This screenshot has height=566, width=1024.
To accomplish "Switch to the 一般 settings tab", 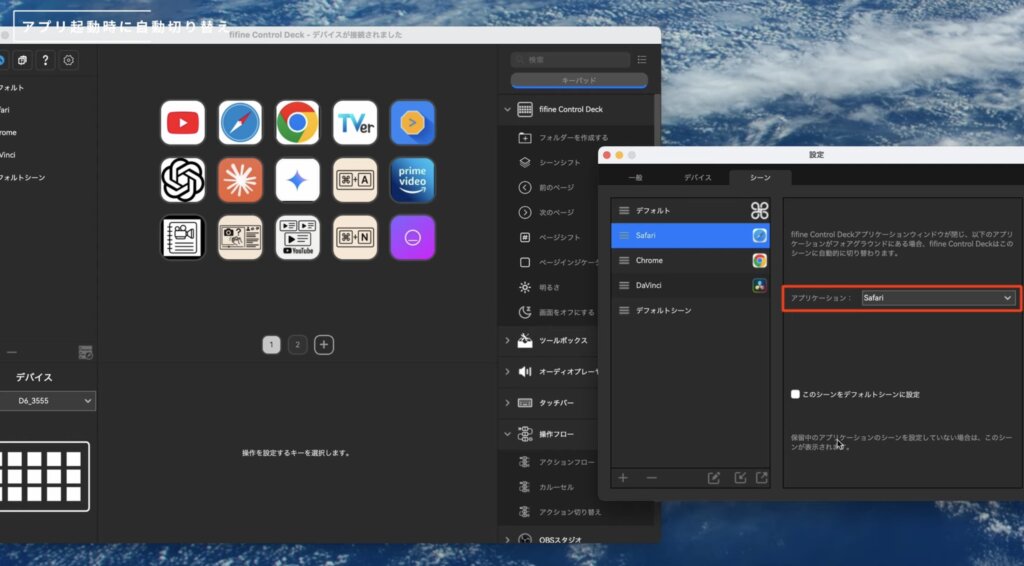I will [x=635, y=177].
